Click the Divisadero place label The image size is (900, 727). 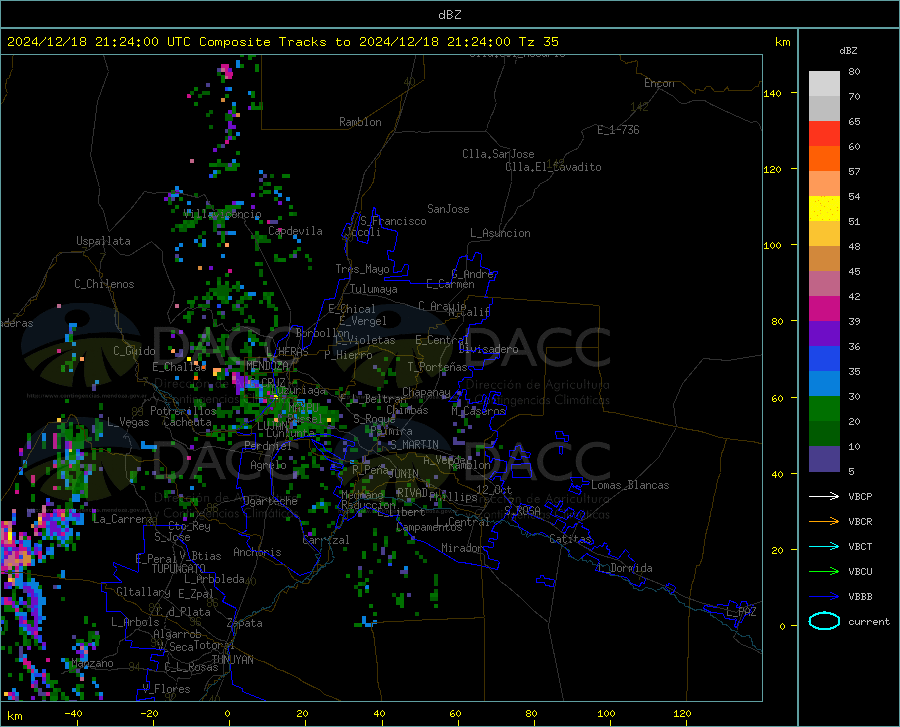pos(488,349)
